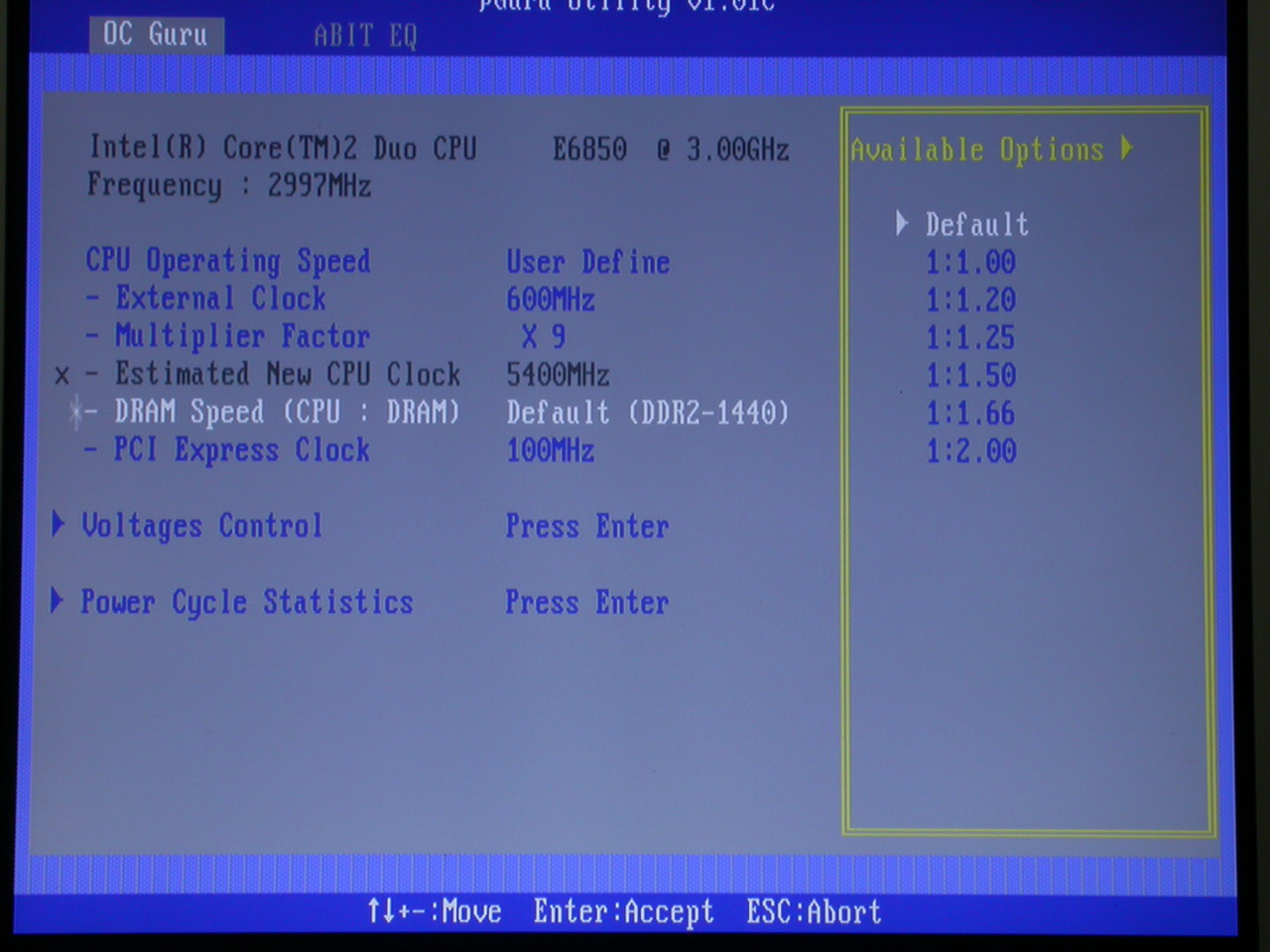The width and height of the screenshot is (1270, 952).
Task: Select the Multiplier Factor setting
Action: click(242, 337)
